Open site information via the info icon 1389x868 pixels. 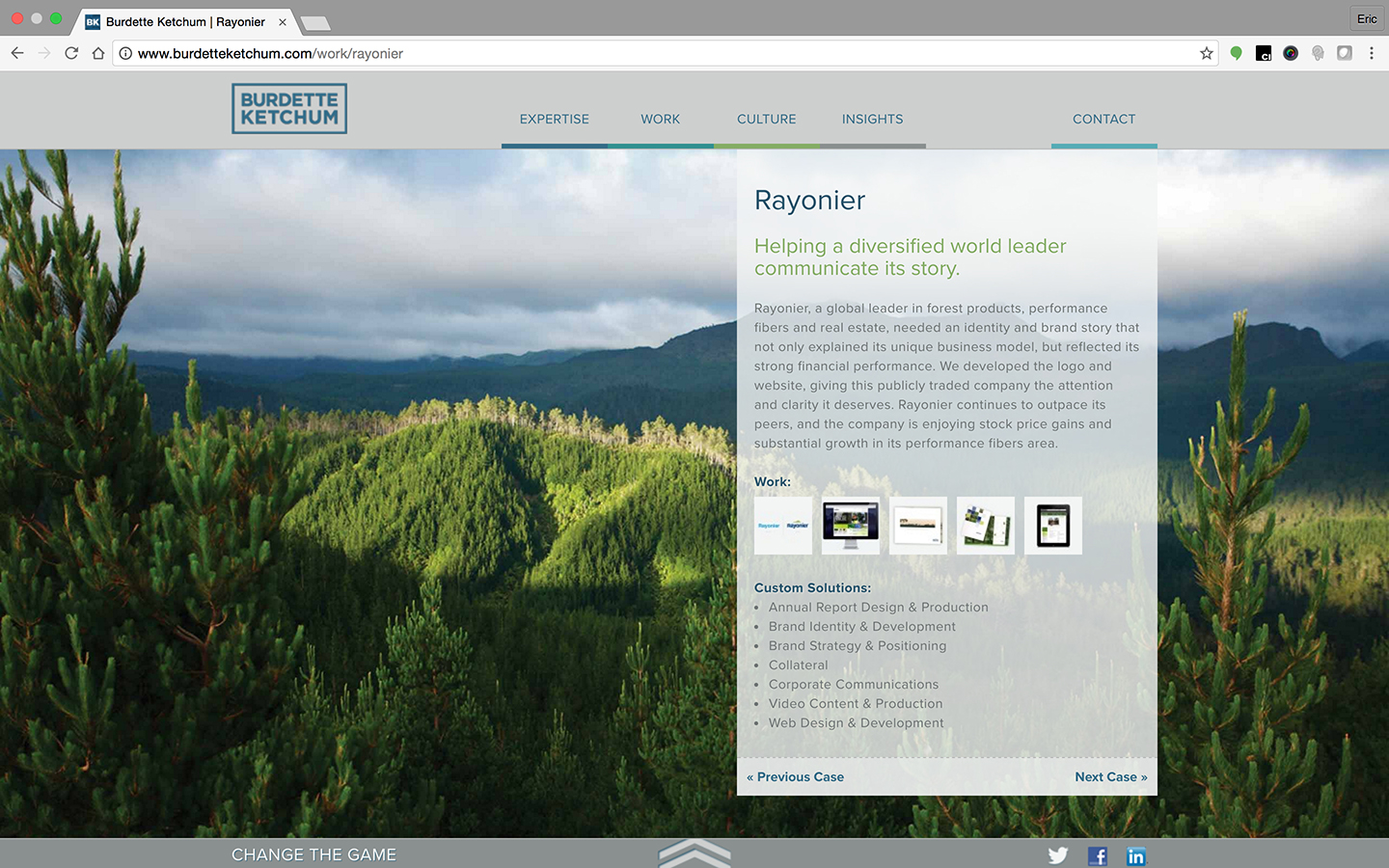(x=125, y=54)
